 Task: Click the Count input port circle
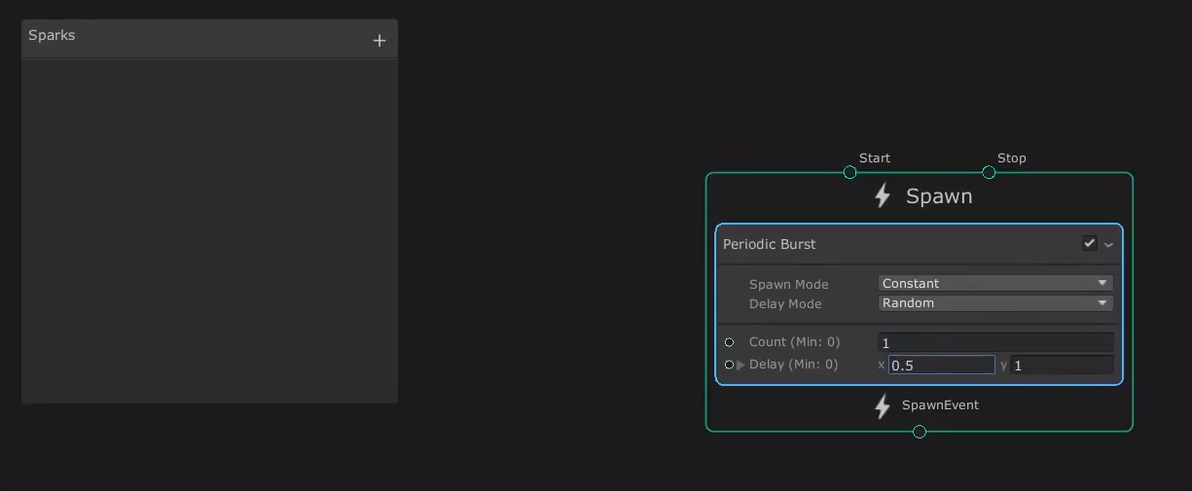click(x=729, y=342)
